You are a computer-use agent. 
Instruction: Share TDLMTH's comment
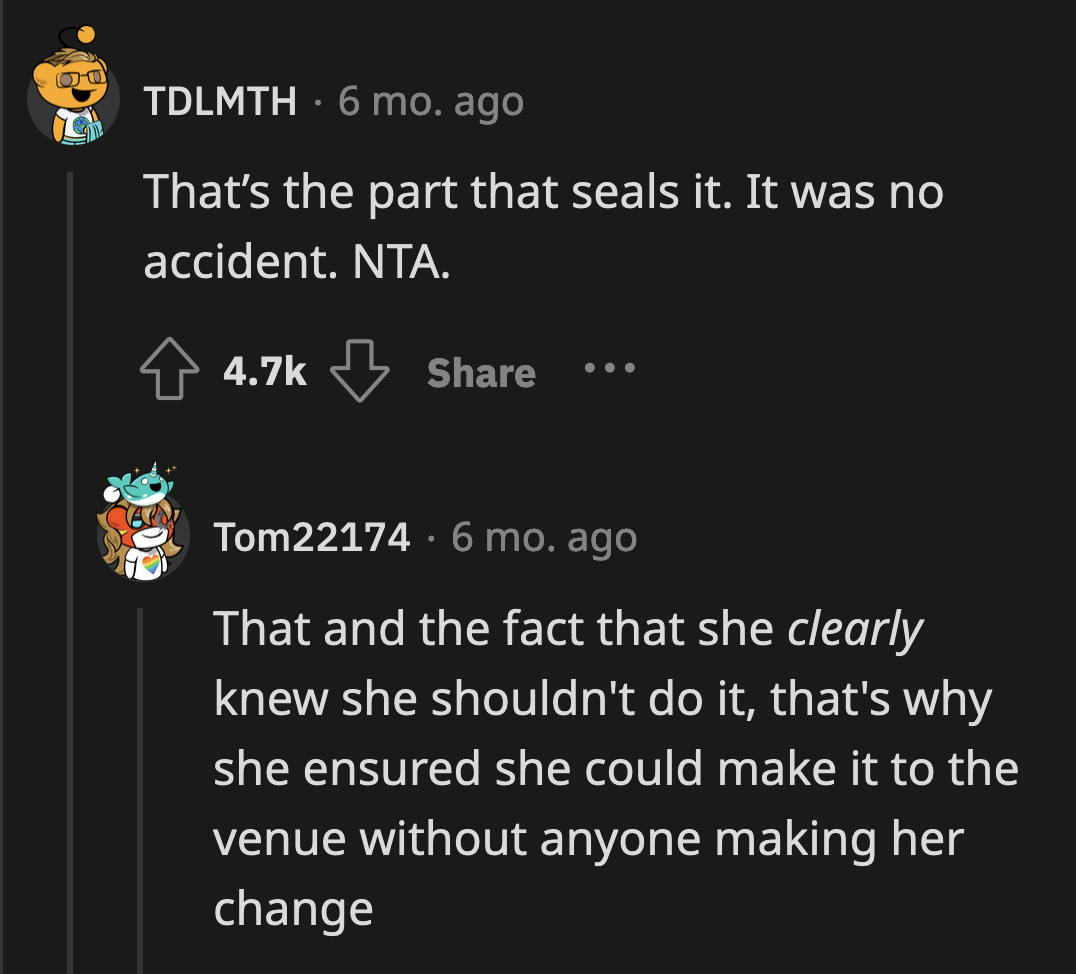481,373
